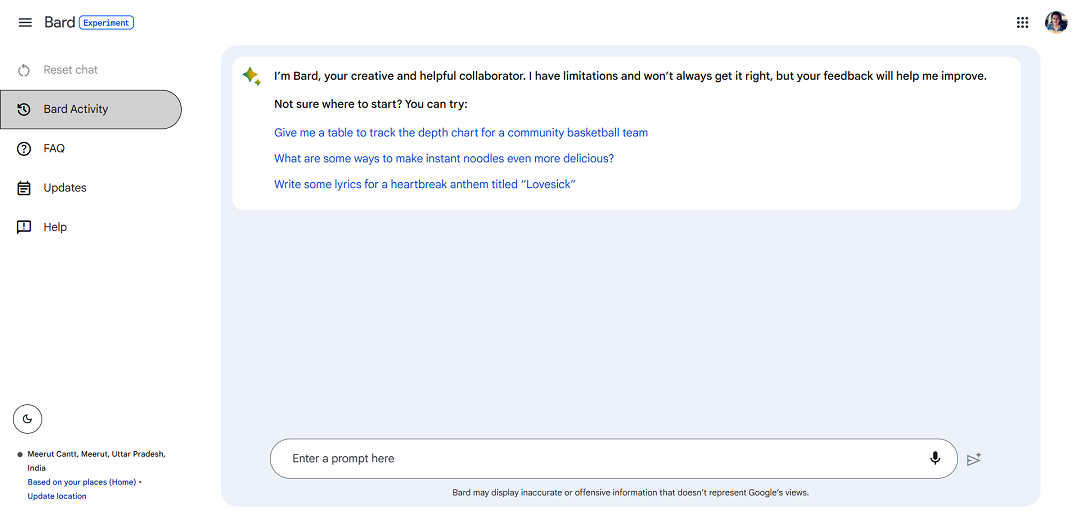The height and width of the screenshot is (519, 1080).
Task: Toggle dark theme with moon button
Action: [28, 419]
